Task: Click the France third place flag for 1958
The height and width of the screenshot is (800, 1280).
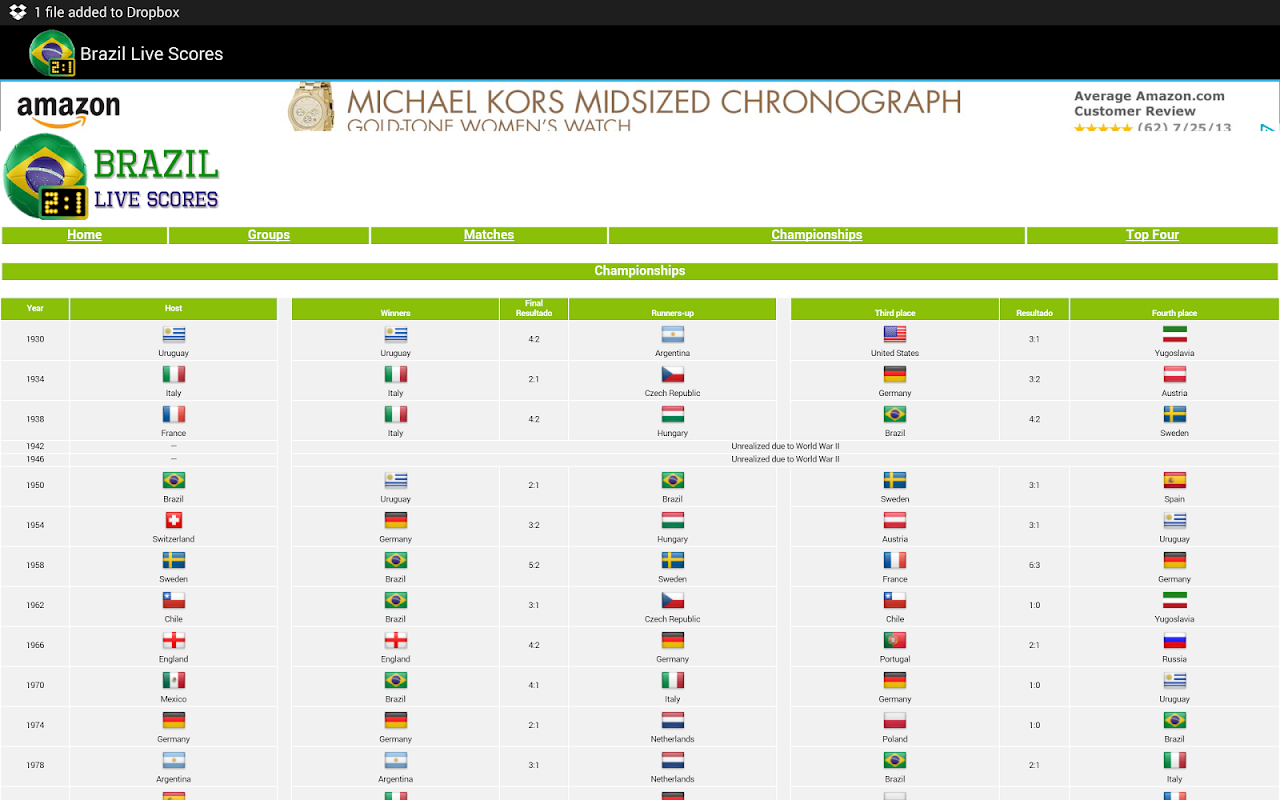Action: pyautogui.click(x=894, y=561)
